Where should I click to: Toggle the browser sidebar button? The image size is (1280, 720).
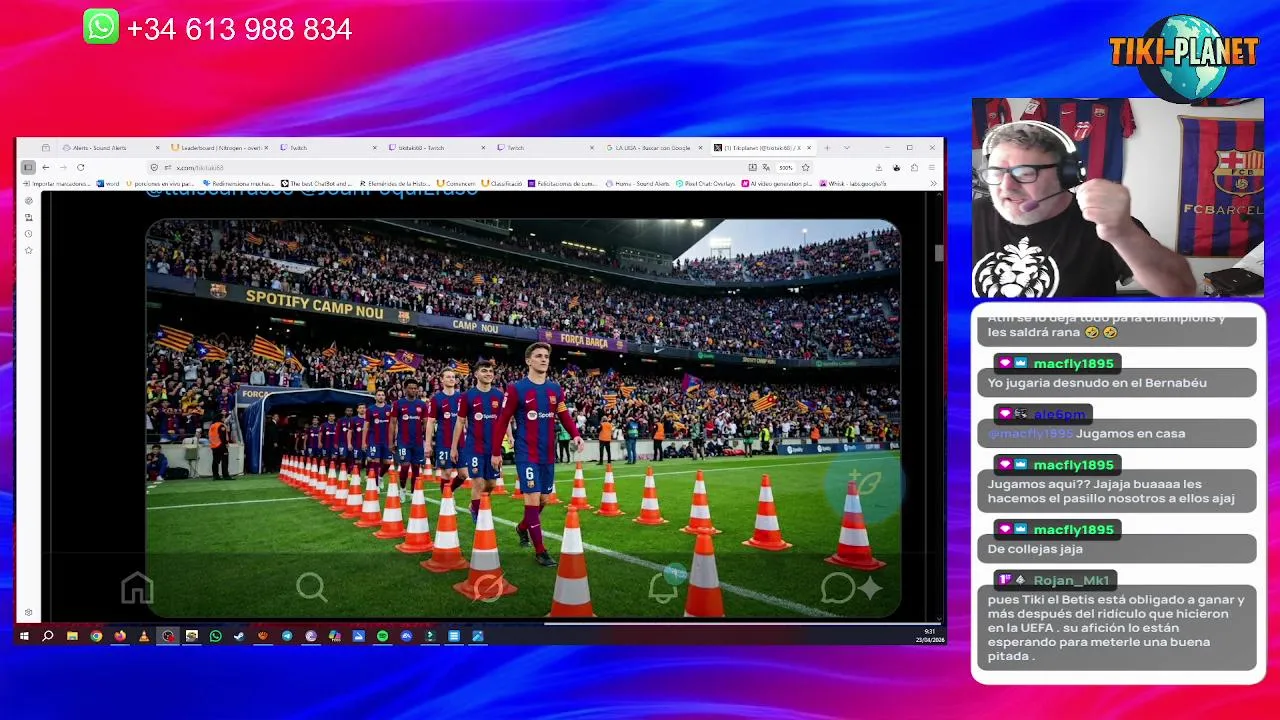coord(28,167)
